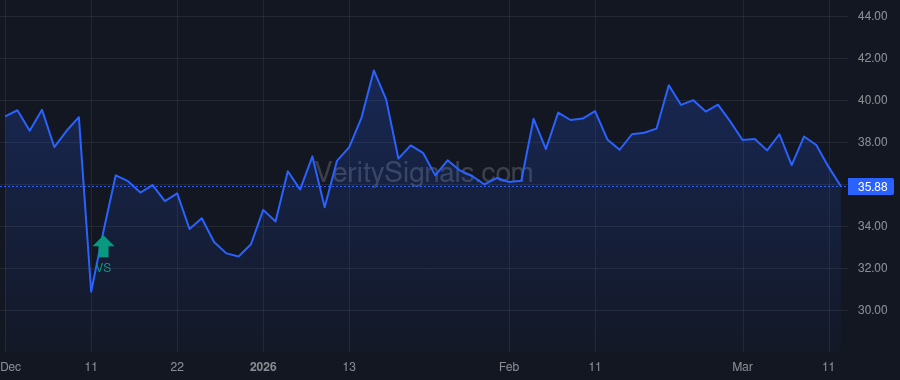
Task: Click the 30.00 price axis label
Action: (x=872, y=310)
